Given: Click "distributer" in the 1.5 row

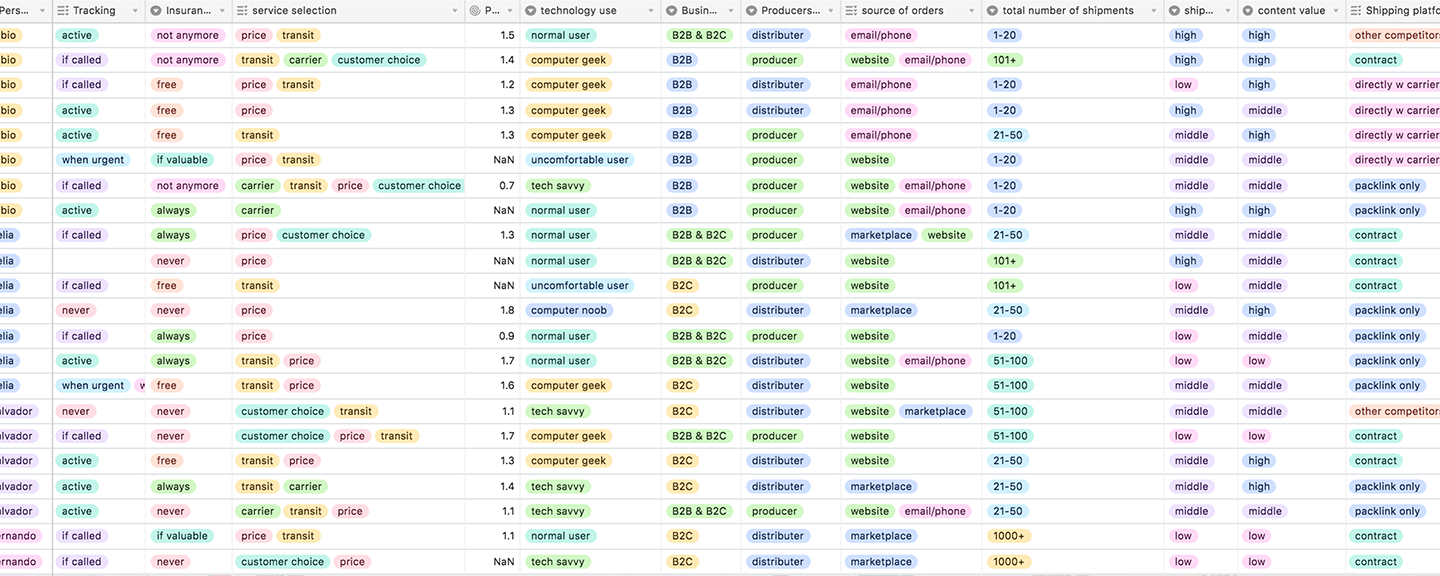Looking at the screenshot, I should tap(778, 36).
